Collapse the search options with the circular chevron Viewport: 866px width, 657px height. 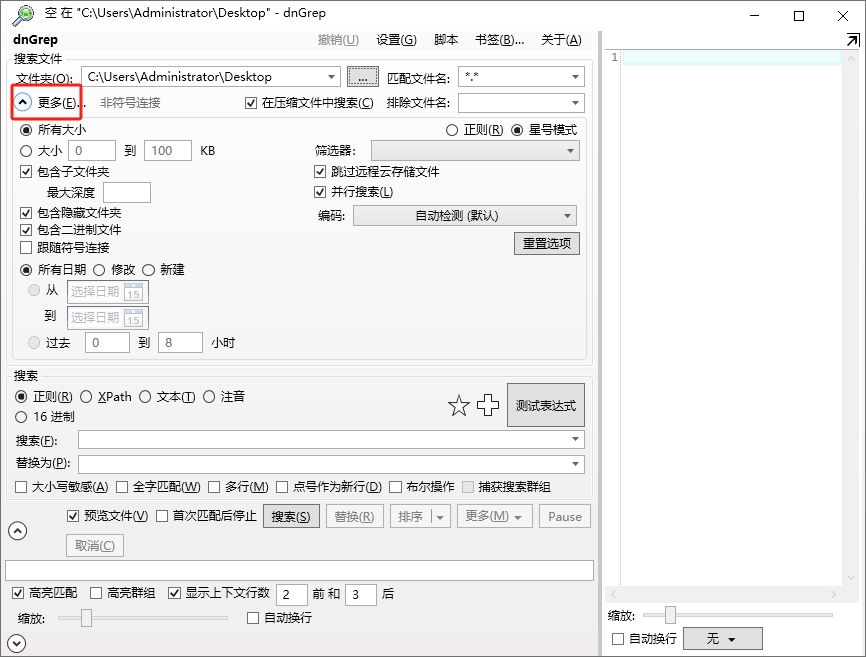click(x=17, y=531)
